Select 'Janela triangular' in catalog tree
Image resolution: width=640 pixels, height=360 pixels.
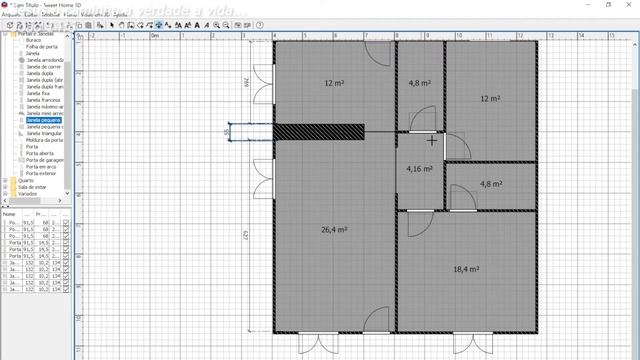coord(44,133)
